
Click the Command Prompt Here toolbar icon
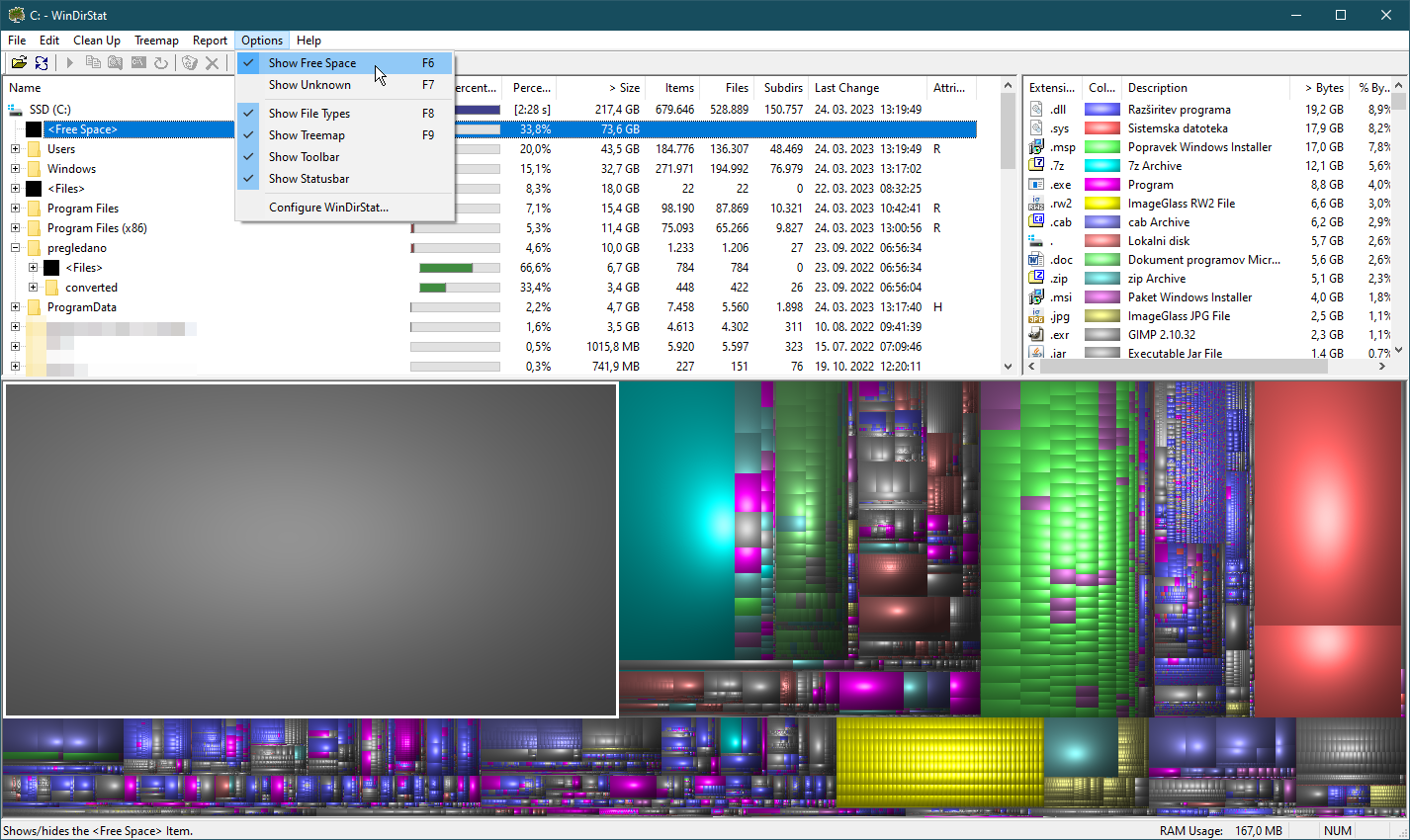[x=138, y=63]
